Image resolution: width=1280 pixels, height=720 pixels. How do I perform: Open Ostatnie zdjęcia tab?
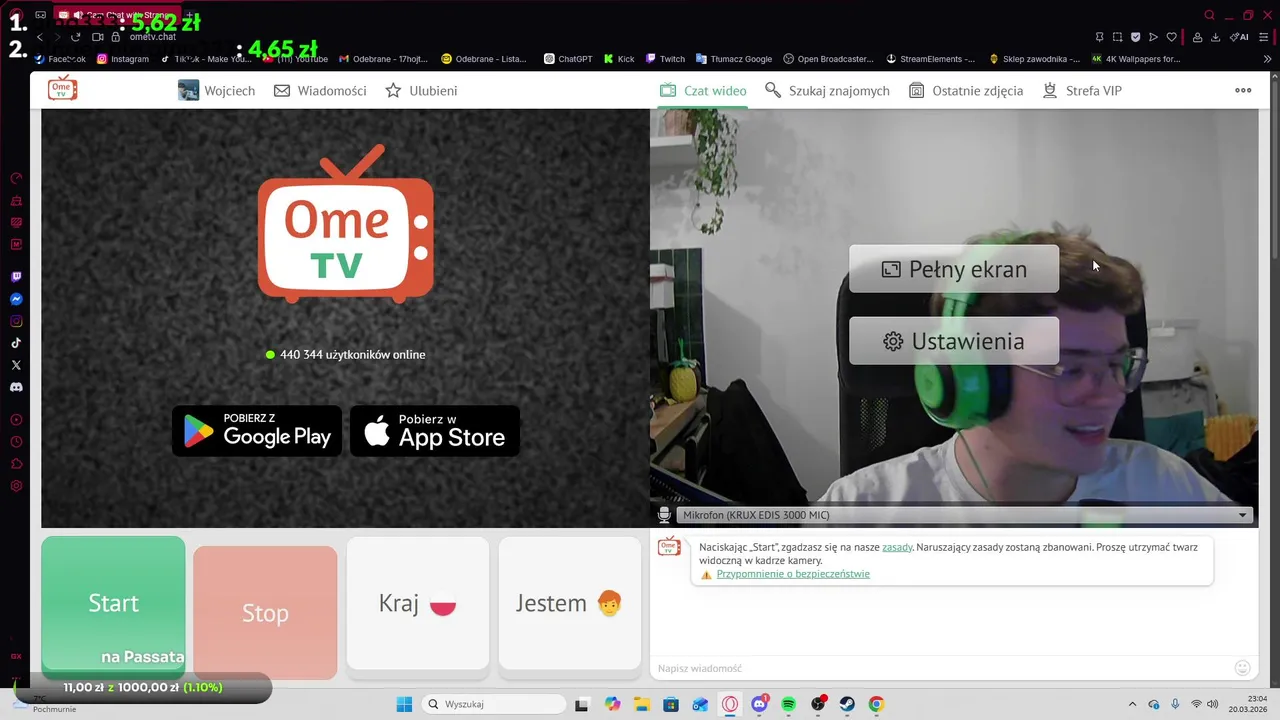966,91
